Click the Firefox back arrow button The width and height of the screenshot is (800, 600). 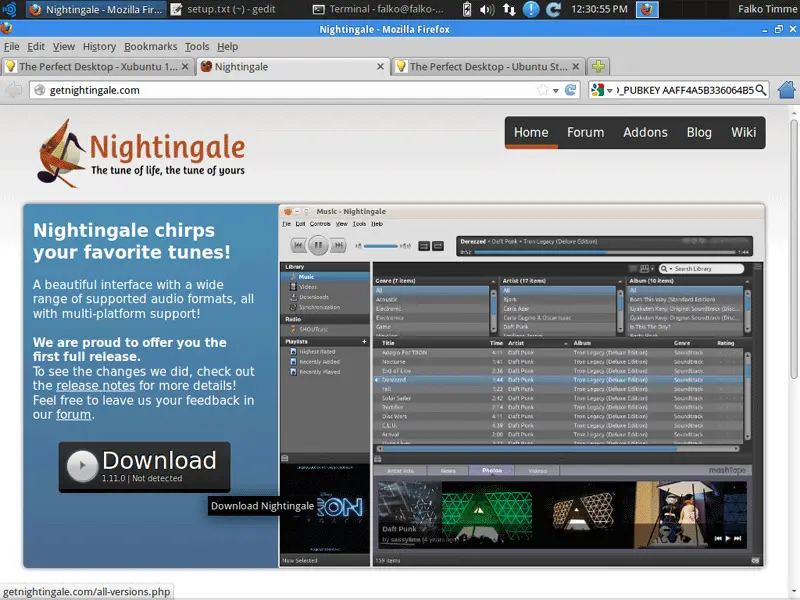14,90
